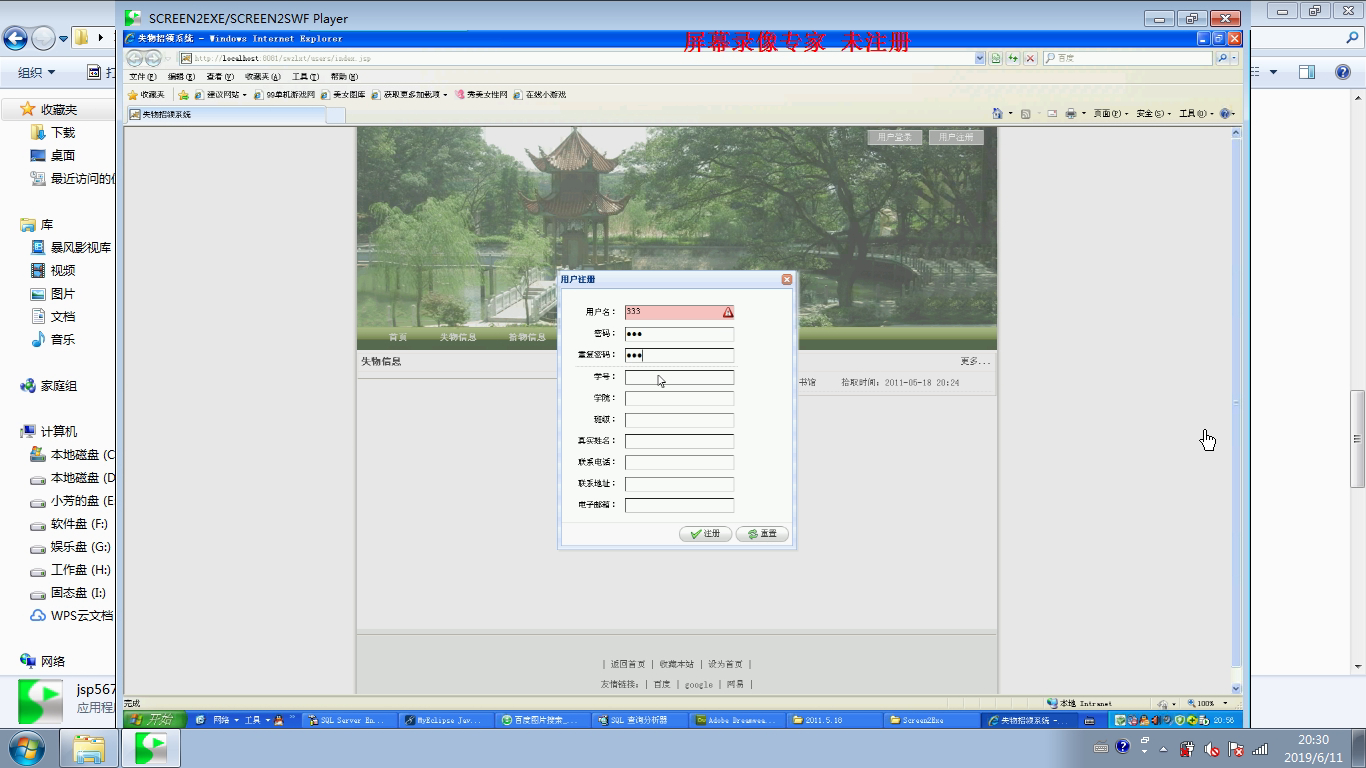
Task: Open the 查看(V) menu in Internet Explorer
Action: pos(220,76)
